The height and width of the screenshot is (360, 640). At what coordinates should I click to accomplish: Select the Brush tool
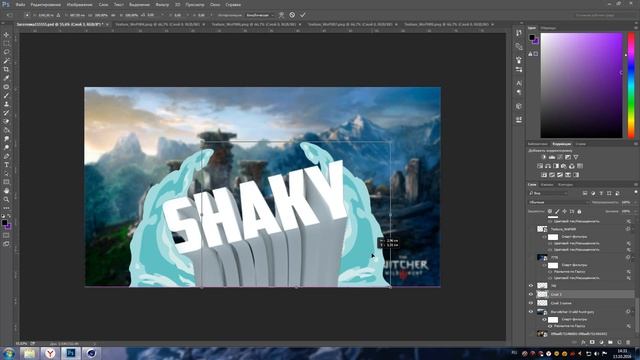(6, 96)
